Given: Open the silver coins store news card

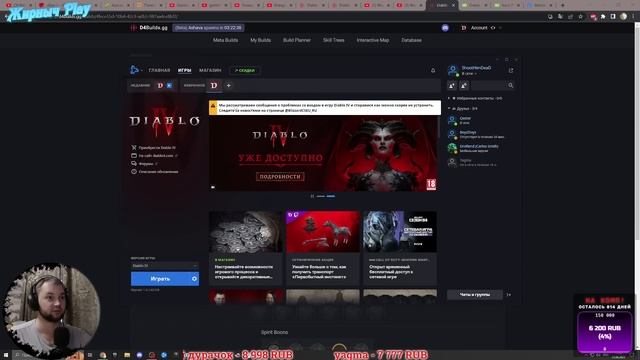Looking at the screenshot, I should click(x=246, y=247).
